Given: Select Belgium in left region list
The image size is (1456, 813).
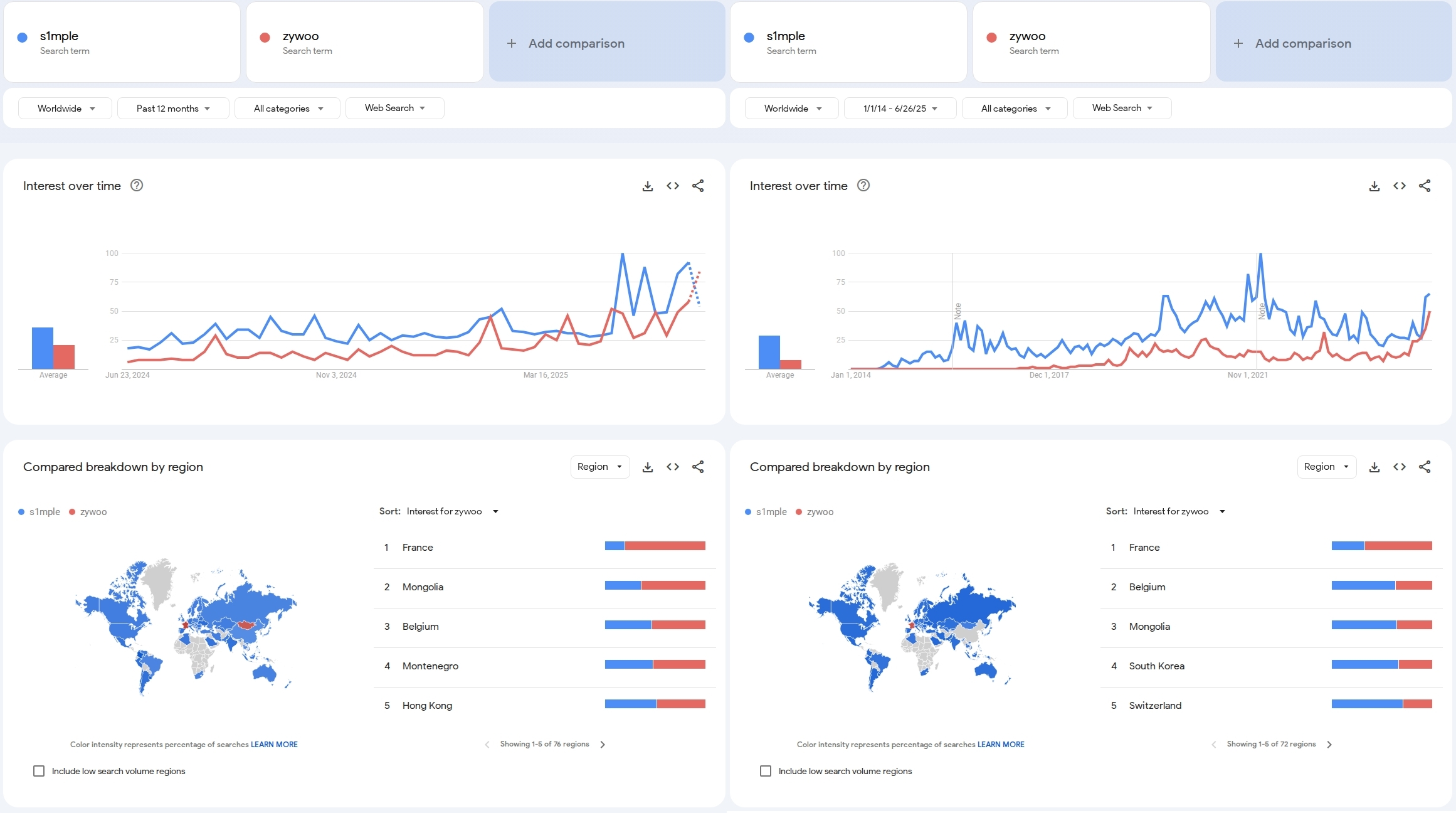Looking at the screenshot, I should (x=544, y=627).
